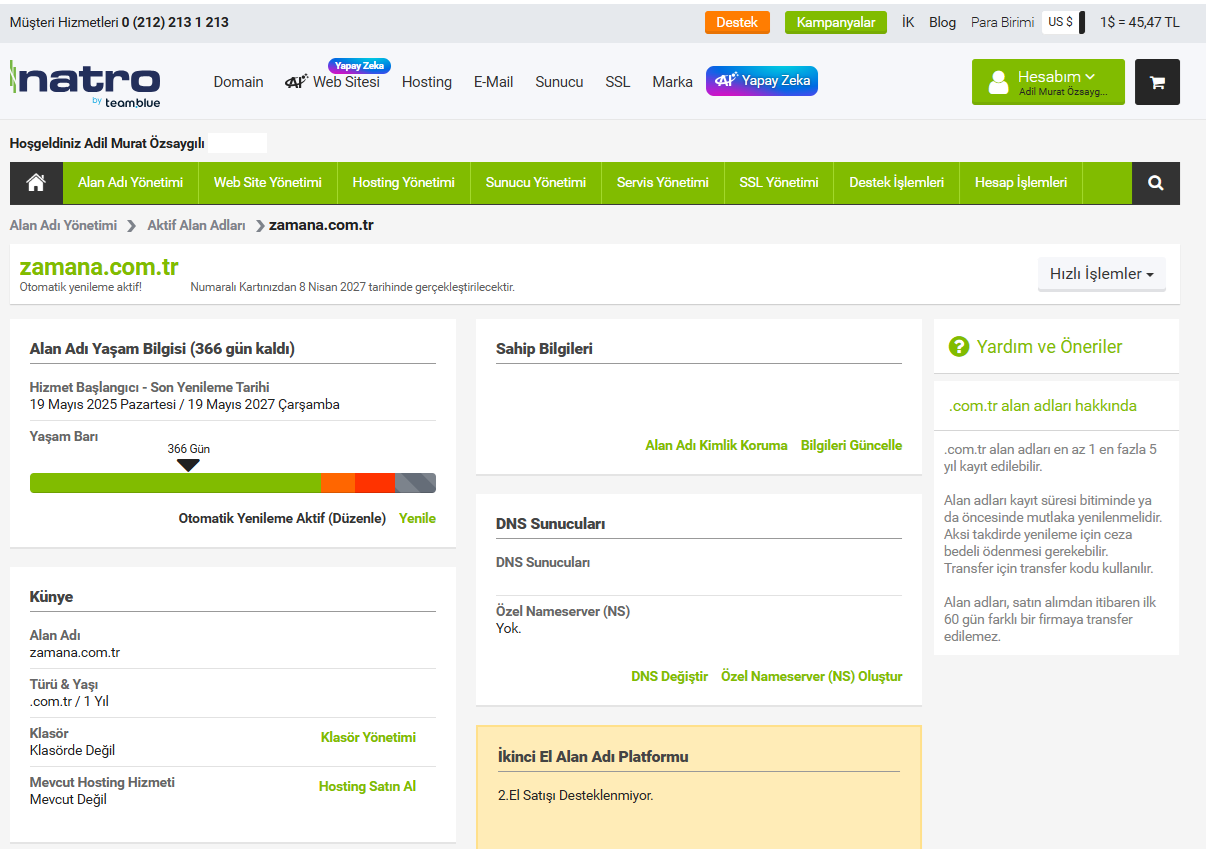
Task: Select Sunucu in main navigation
Action: click(x=559, y=82)
